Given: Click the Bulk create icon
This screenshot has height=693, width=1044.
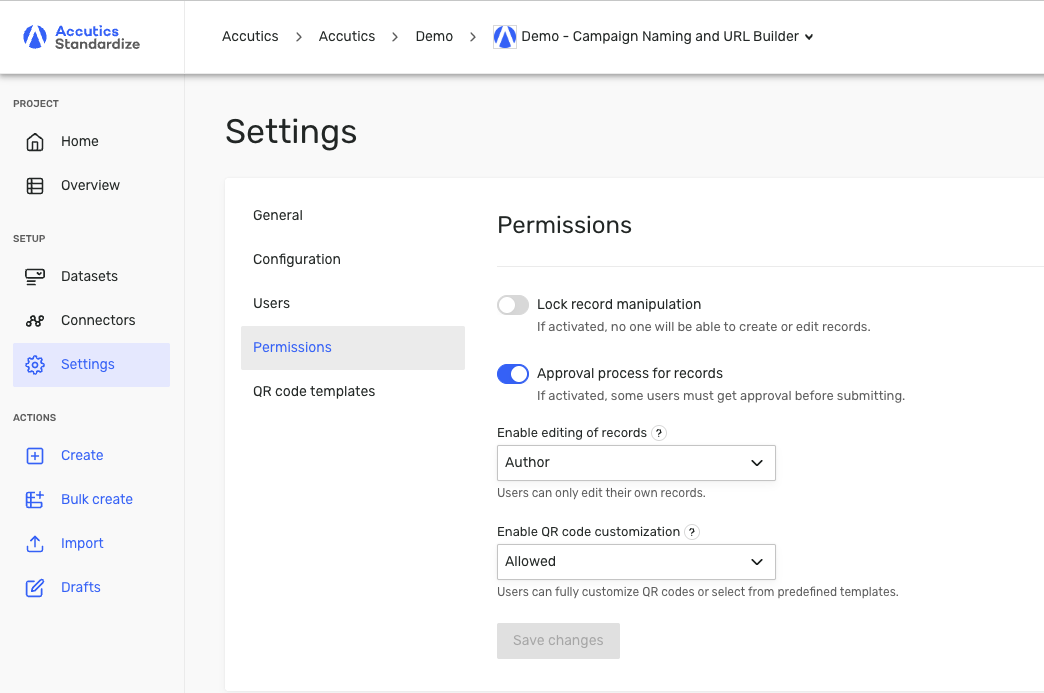Looking at the screenshot, I should (x=35, y=500).
